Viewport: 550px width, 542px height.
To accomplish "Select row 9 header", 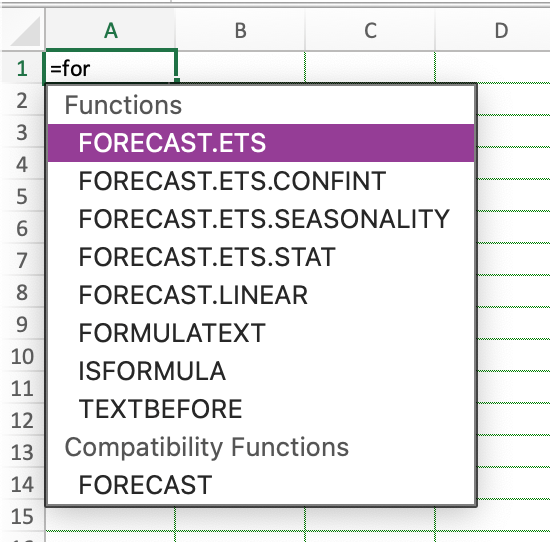I will click(22, 324).
